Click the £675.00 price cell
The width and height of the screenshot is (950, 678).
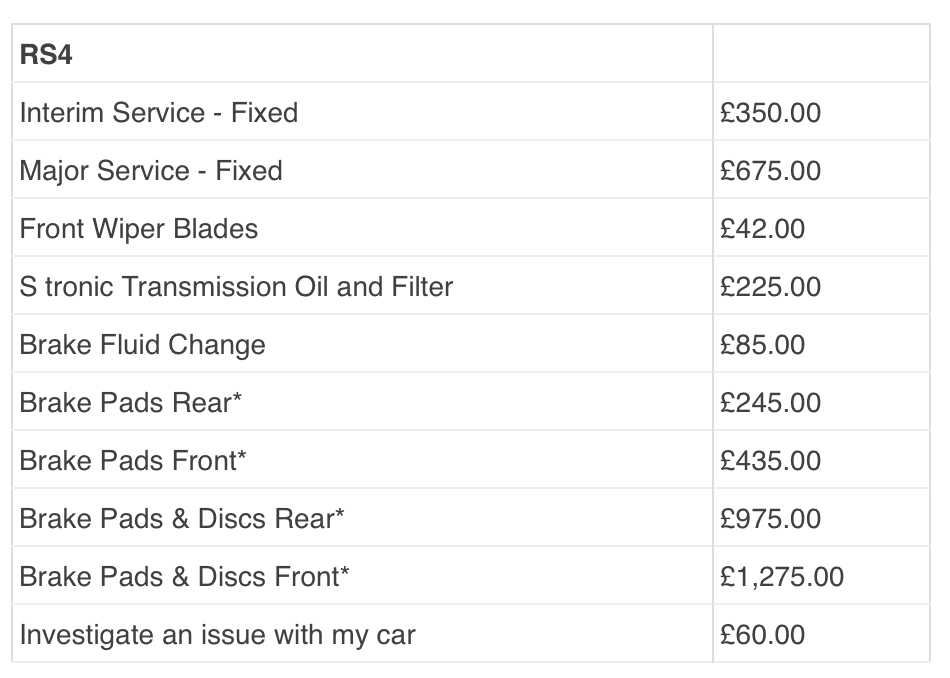770,170
